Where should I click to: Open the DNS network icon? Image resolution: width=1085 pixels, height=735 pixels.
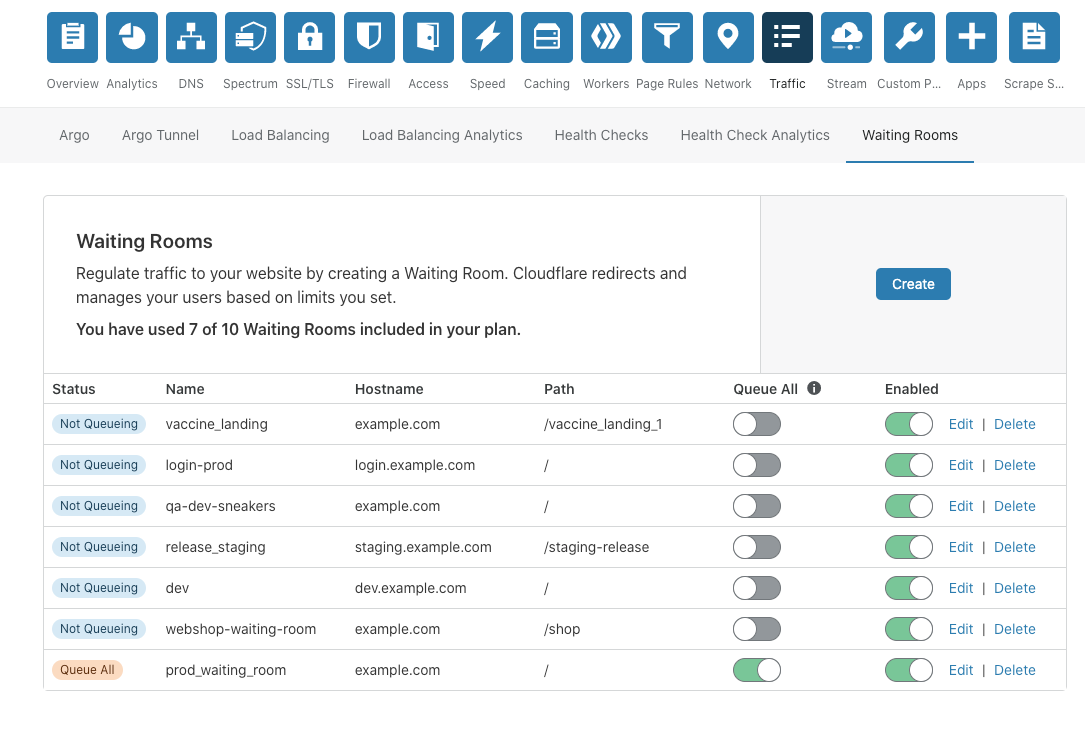(191, 37)
